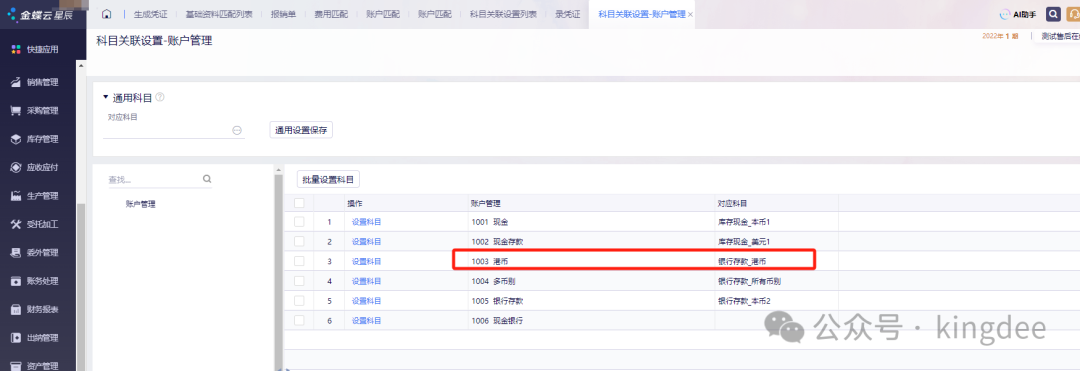Viewport: 1080px width, 371px height.
Task: Switch to the 生成凭证 tab
Action: pos(151,14)
